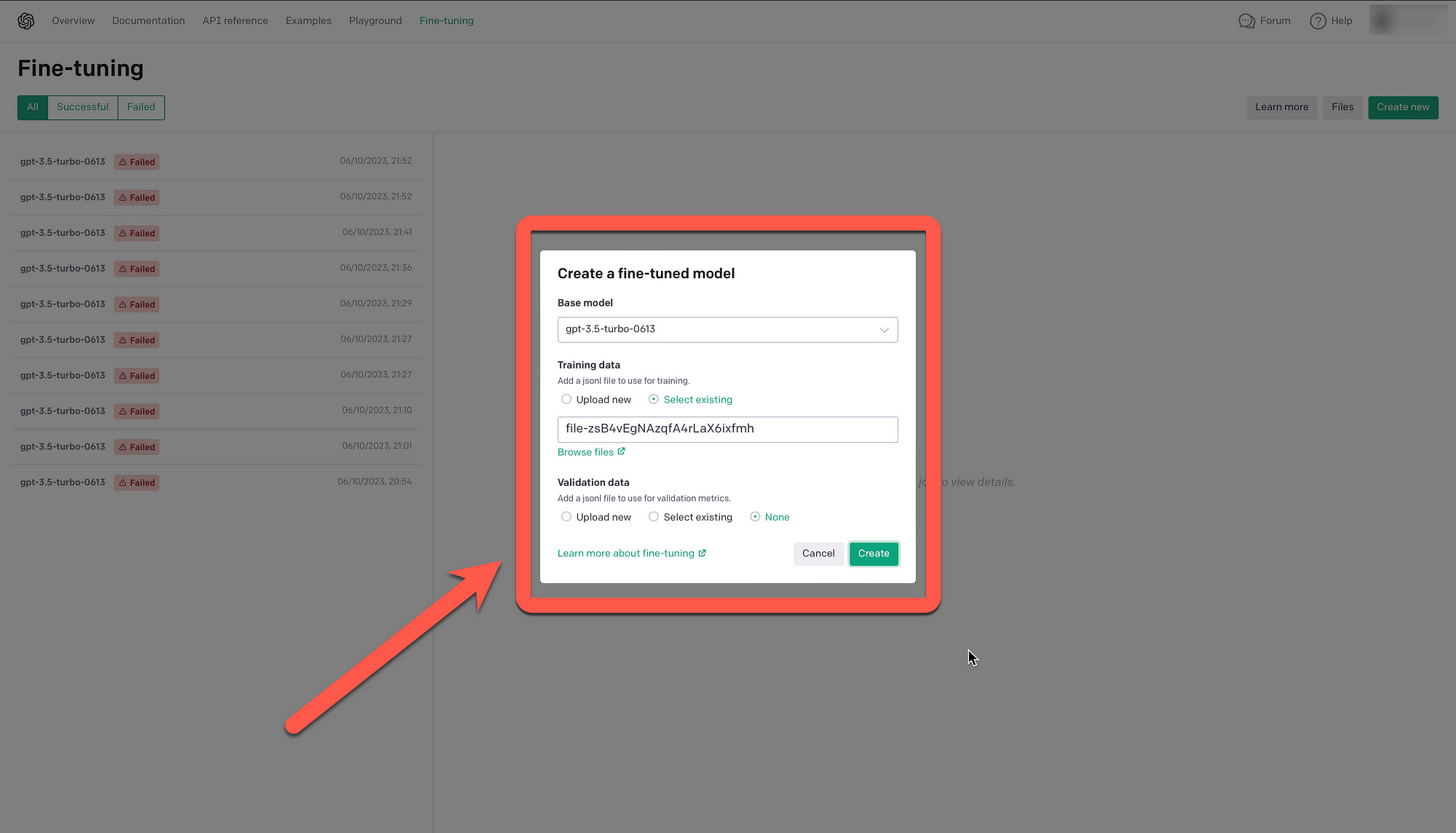Click the warning icon on the first Failed job
1456x833 pixels.
click(123, 162)
